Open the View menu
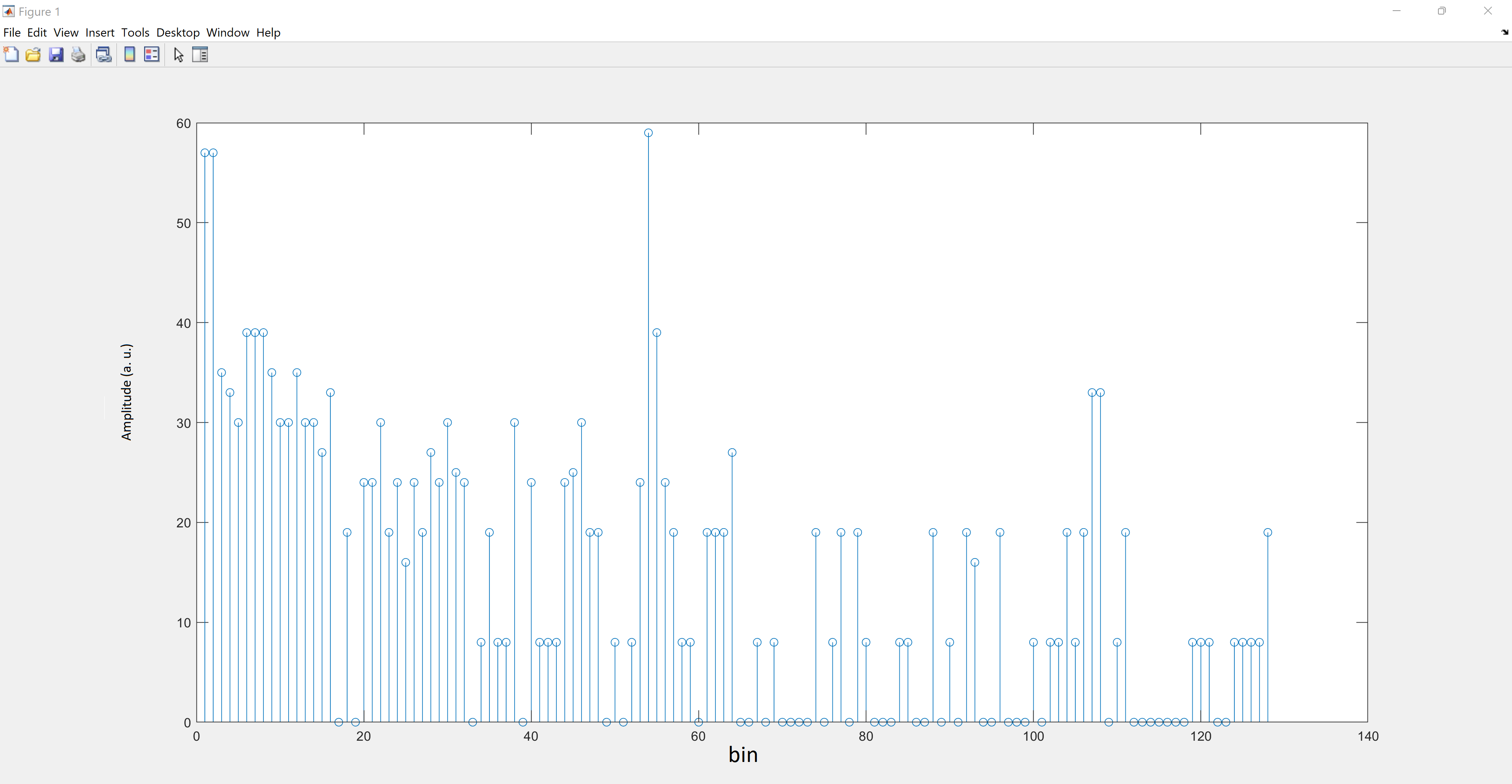This screenshot has height=784, width=1512. pyautogui.click(x=66, y=33)
